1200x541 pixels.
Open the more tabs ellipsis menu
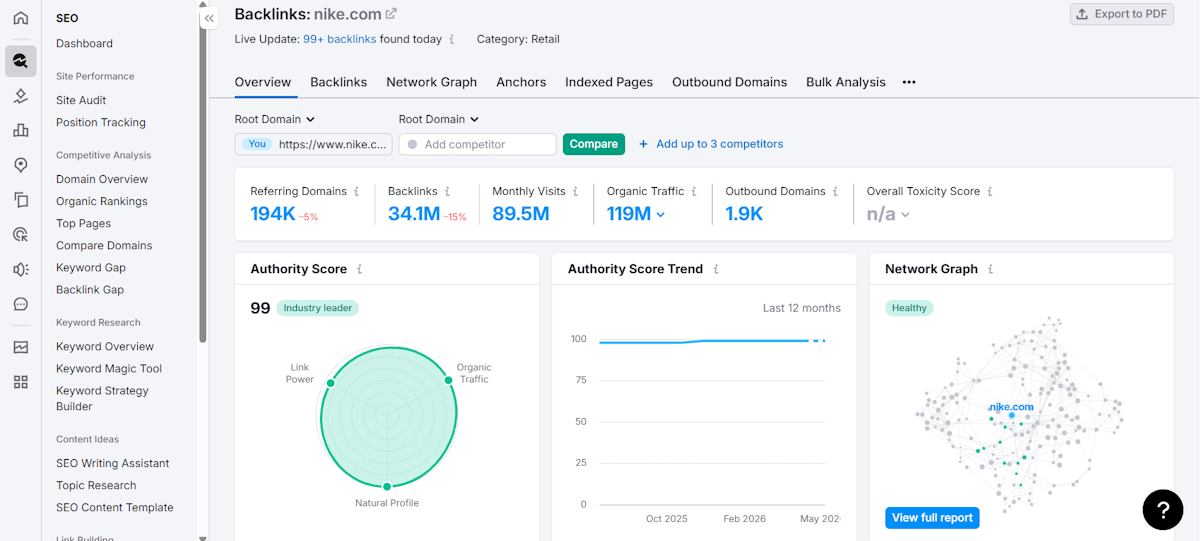(x=909, y=82)
